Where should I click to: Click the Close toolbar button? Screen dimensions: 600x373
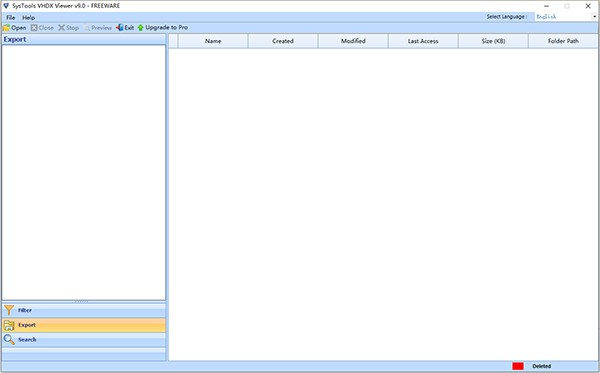click(x=42, y=28)
